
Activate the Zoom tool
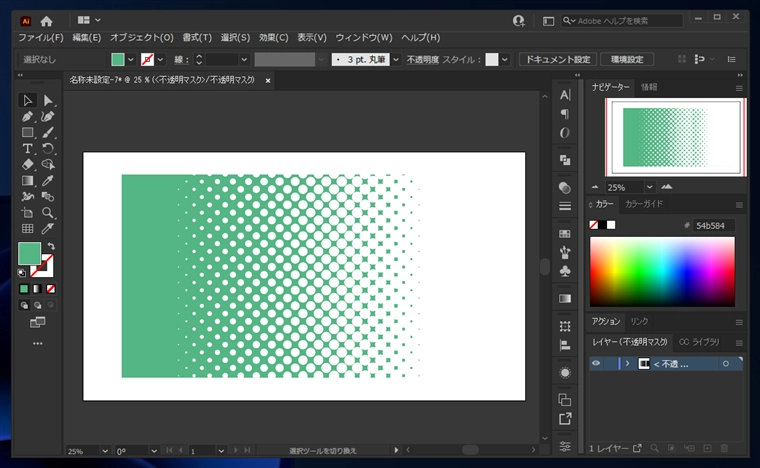tap(48, 213)
